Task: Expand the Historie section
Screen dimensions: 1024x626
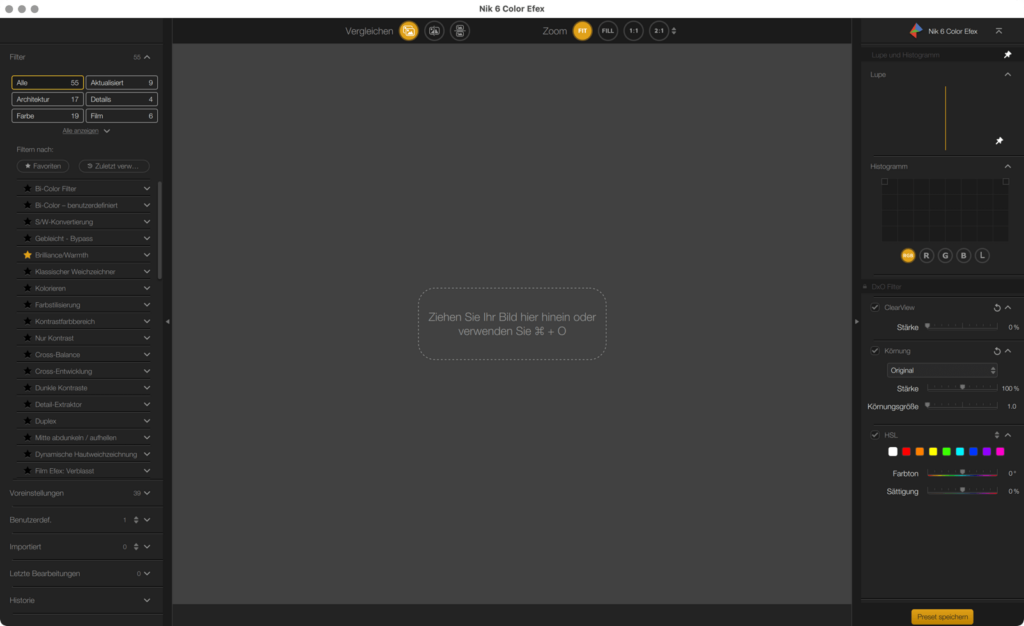Action: pyautogui.click(x=147, y=601)
